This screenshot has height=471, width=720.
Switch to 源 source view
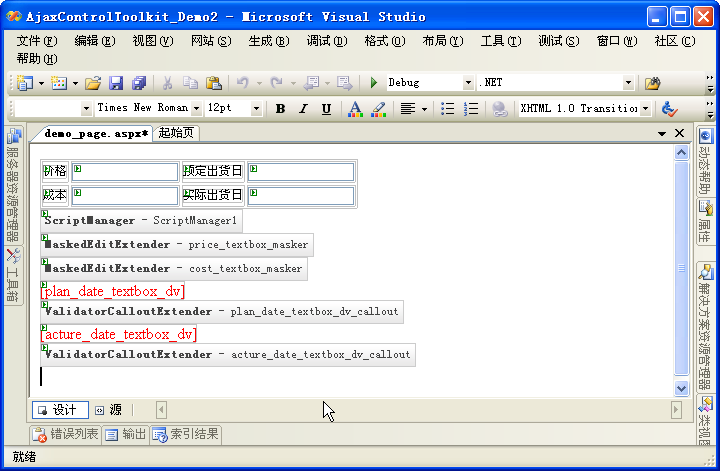pyautogui.click(x=109, y=410)
